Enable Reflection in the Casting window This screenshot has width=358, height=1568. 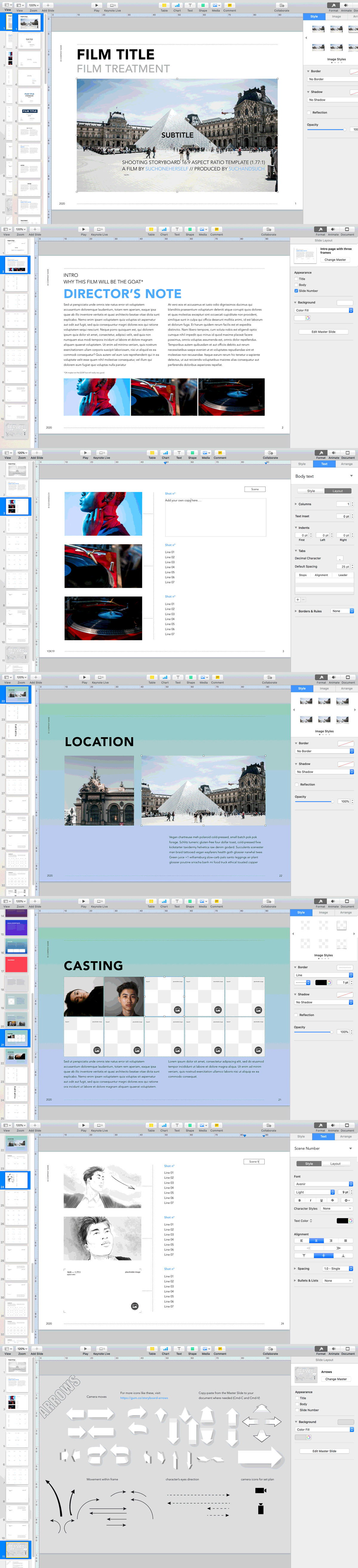click(x=296, y=1015)
